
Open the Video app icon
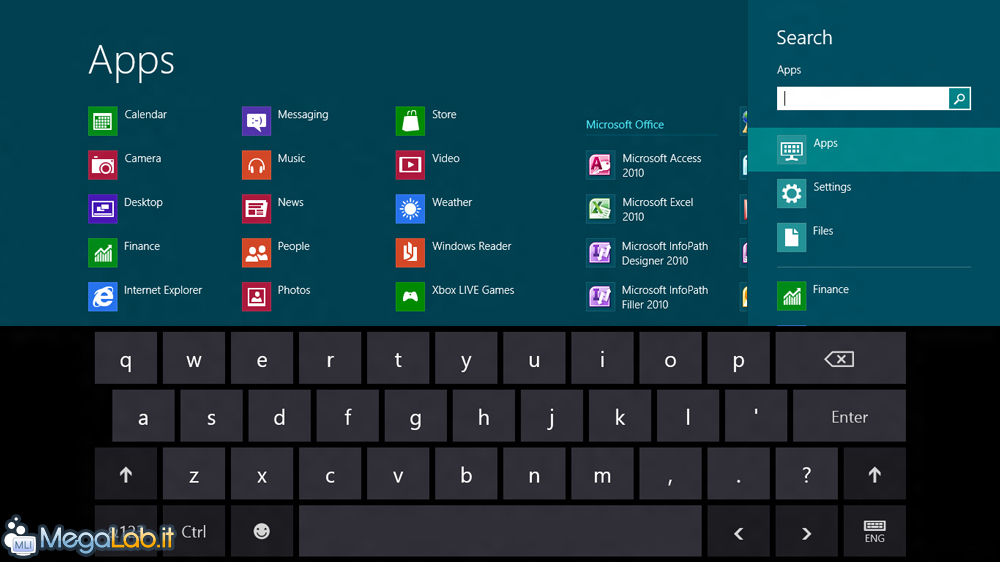pos(410,165)
